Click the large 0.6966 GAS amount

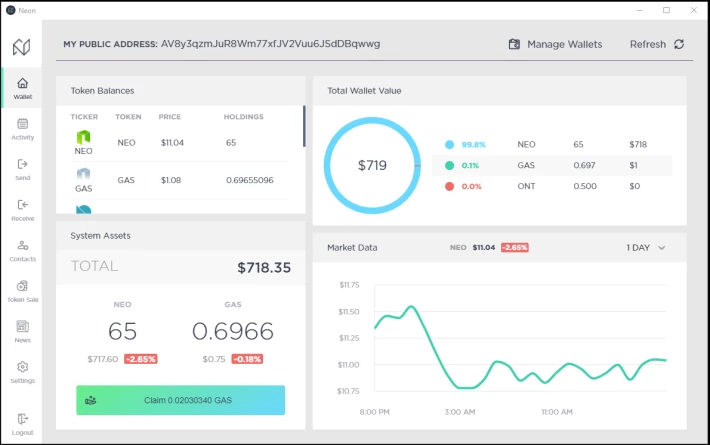click(233, 331)
